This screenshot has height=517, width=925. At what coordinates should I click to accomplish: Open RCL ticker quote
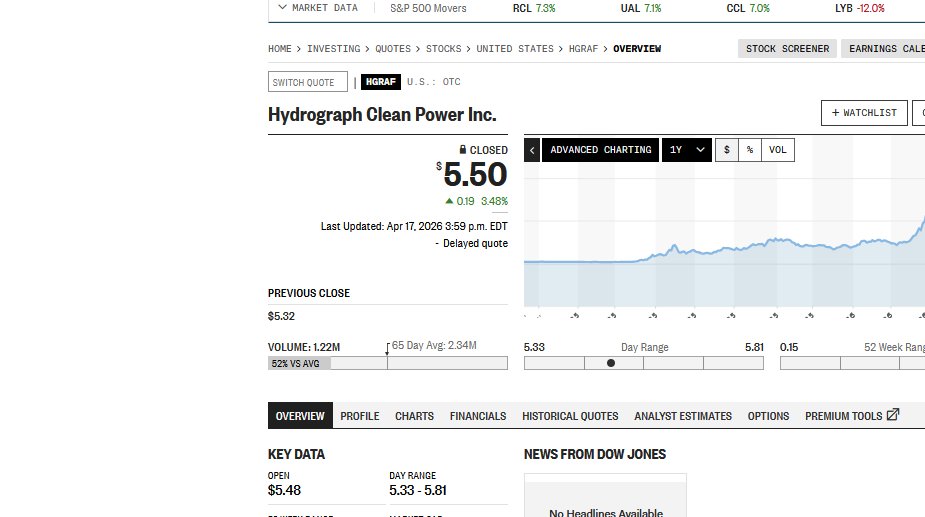point(534,8)
